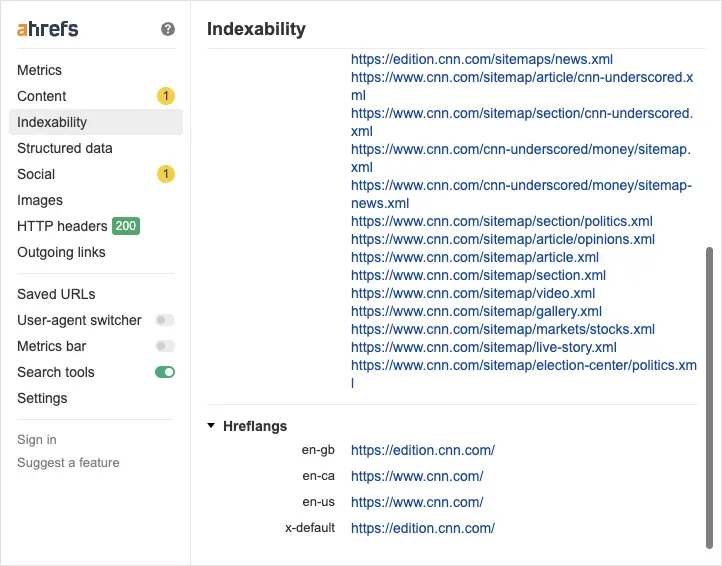Click the ahrefs logo

(47, 29)
